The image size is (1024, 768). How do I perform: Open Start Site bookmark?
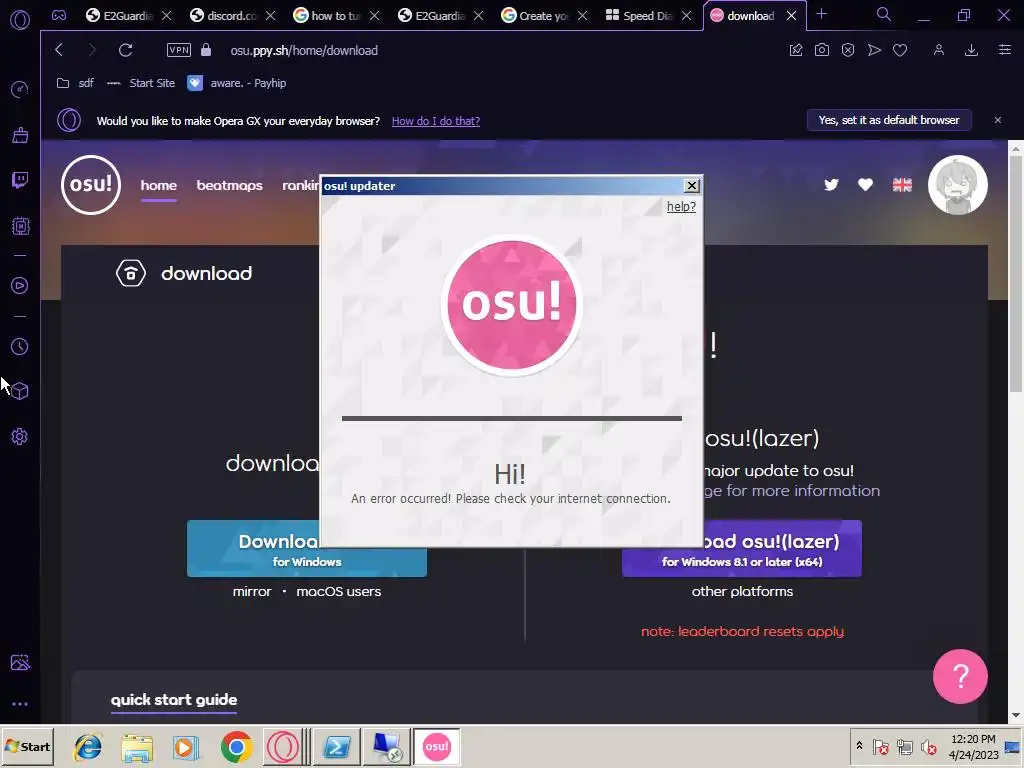point(140,83)
